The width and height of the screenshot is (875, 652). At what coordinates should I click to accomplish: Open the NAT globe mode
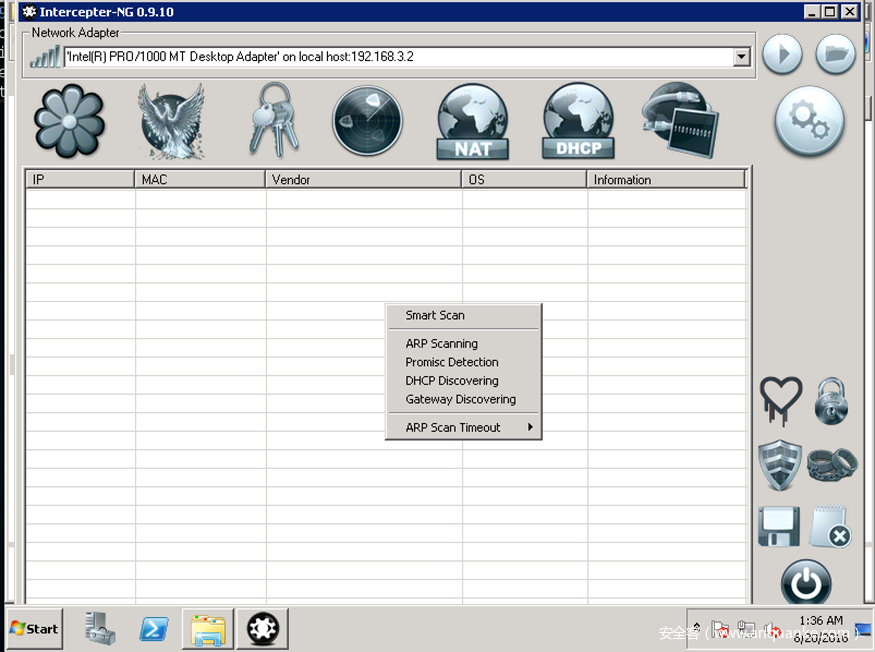point(473,122)
